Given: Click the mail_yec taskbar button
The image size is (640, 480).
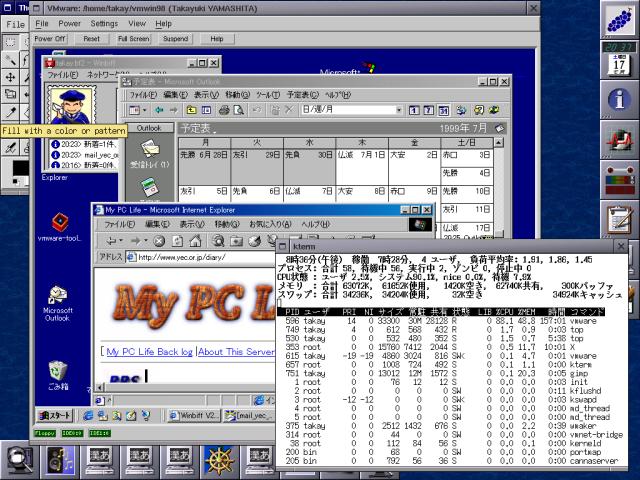Looking at the screenshot, I should [x=249, y=416].
